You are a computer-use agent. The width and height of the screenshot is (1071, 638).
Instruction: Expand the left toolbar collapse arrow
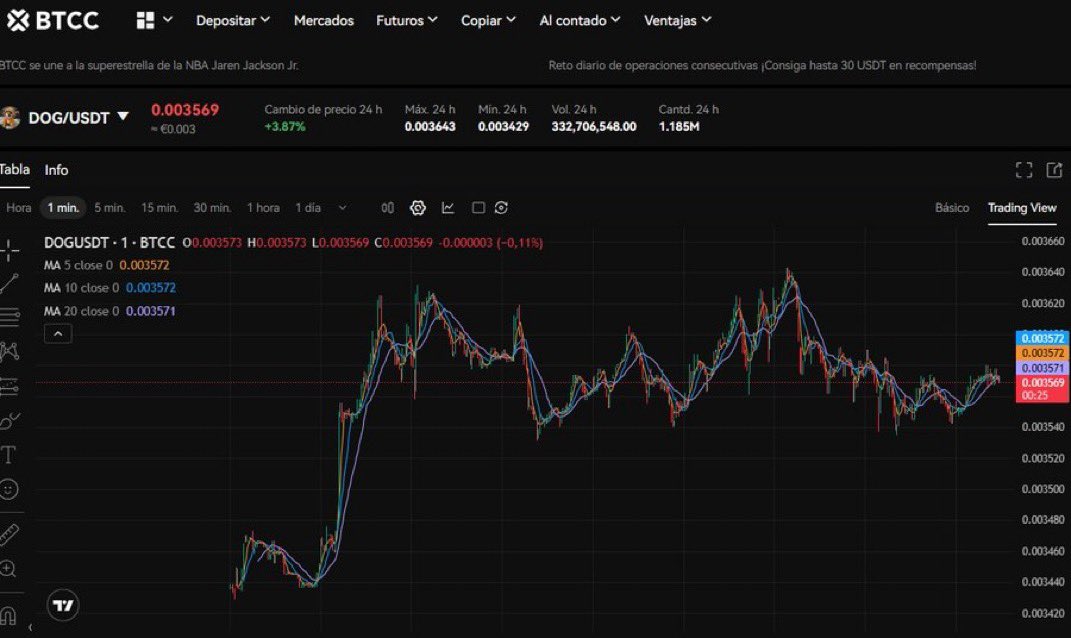point(30,627)
